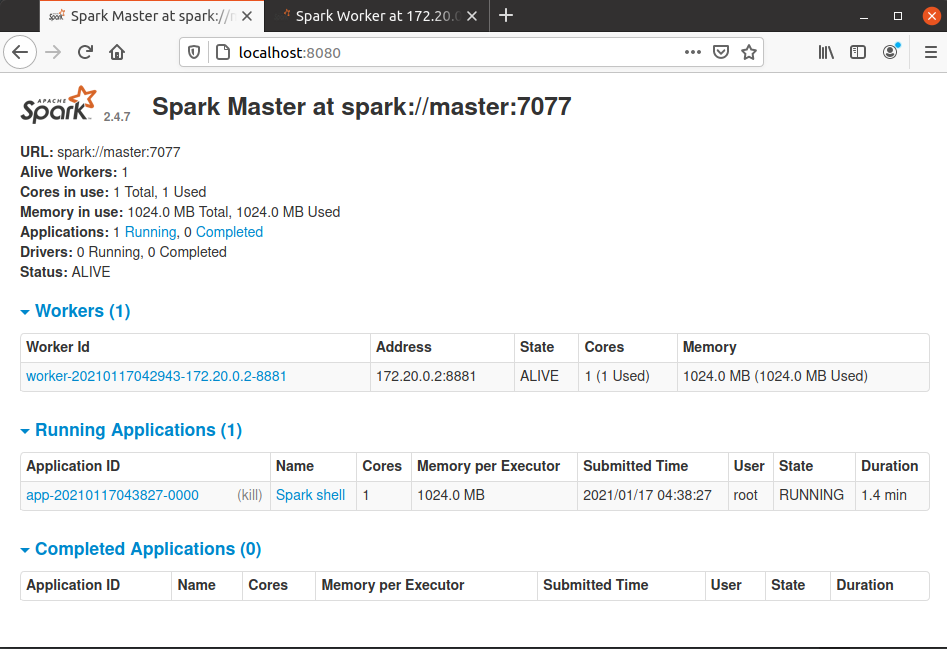The image size is (947, 649).
Task: Bookmark this page with star
Action: (749, 53)
